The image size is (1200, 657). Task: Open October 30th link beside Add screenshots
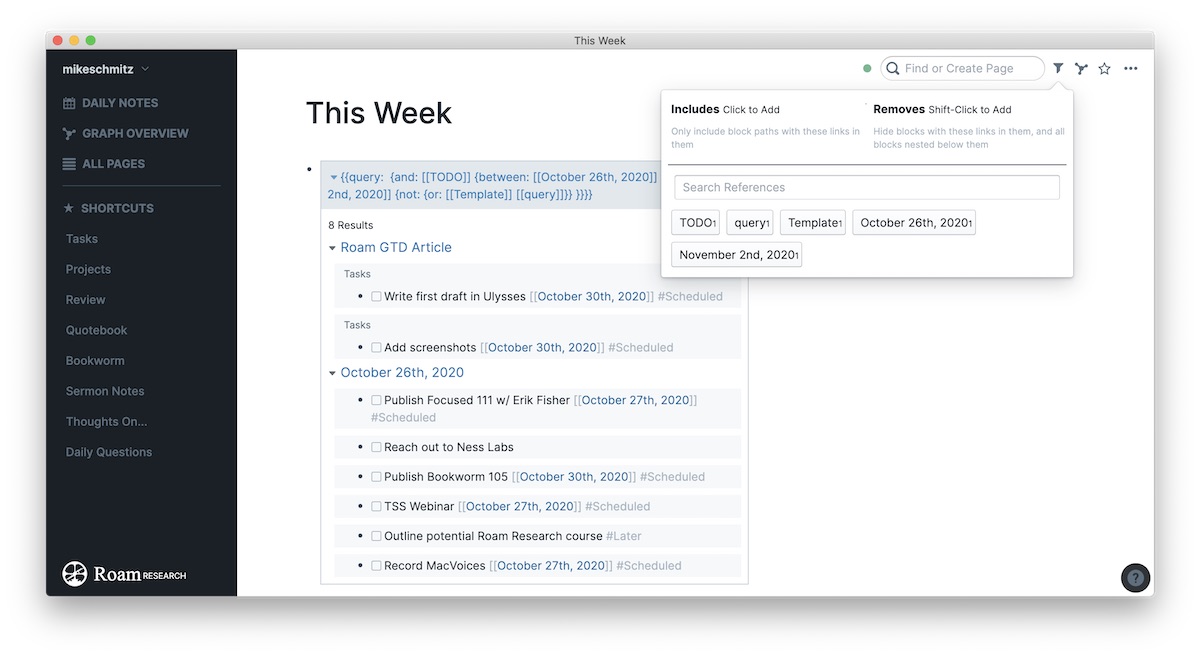542,348
